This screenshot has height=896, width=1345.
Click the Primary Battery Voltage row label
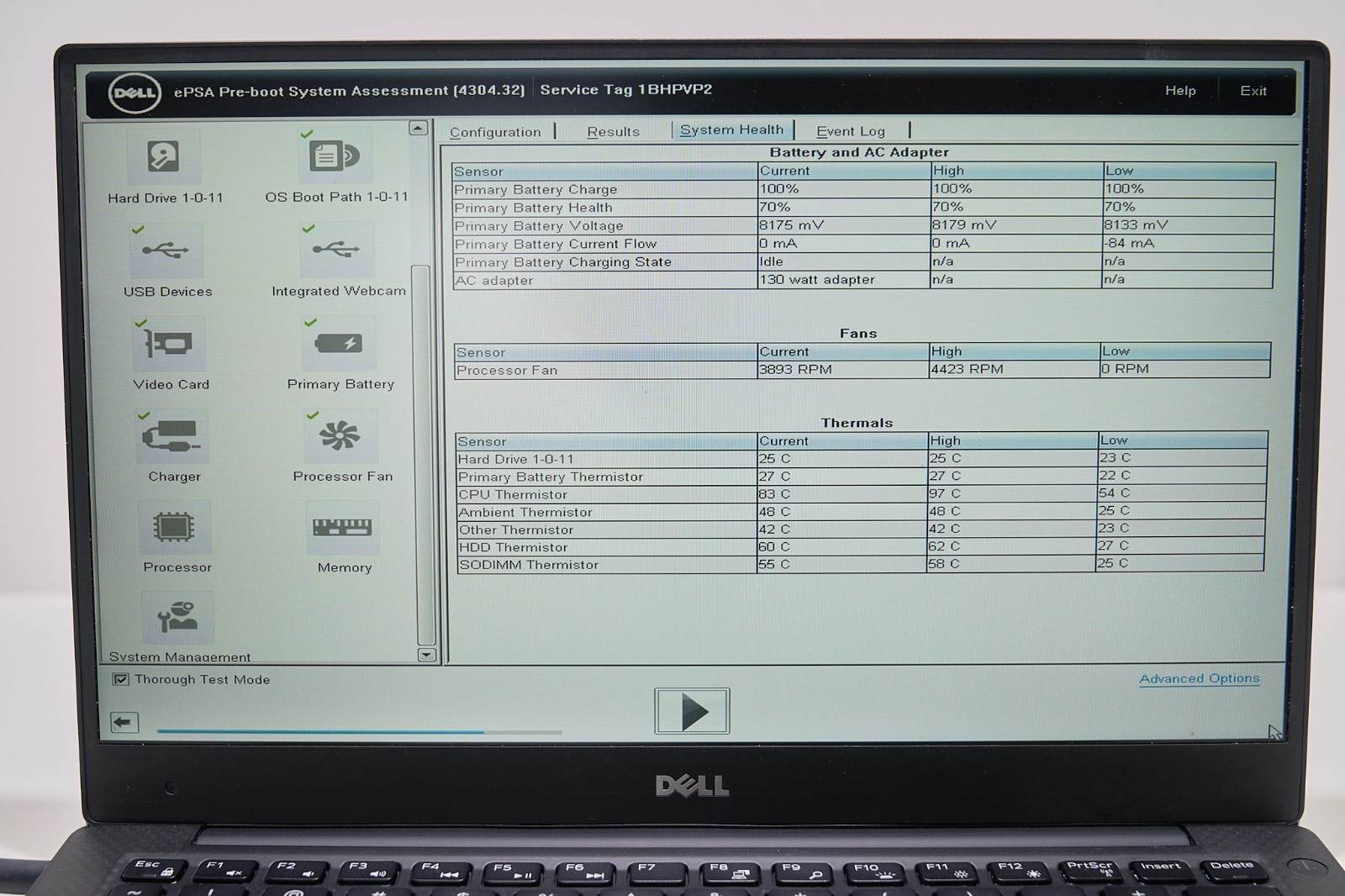click(x=539, y=226)
